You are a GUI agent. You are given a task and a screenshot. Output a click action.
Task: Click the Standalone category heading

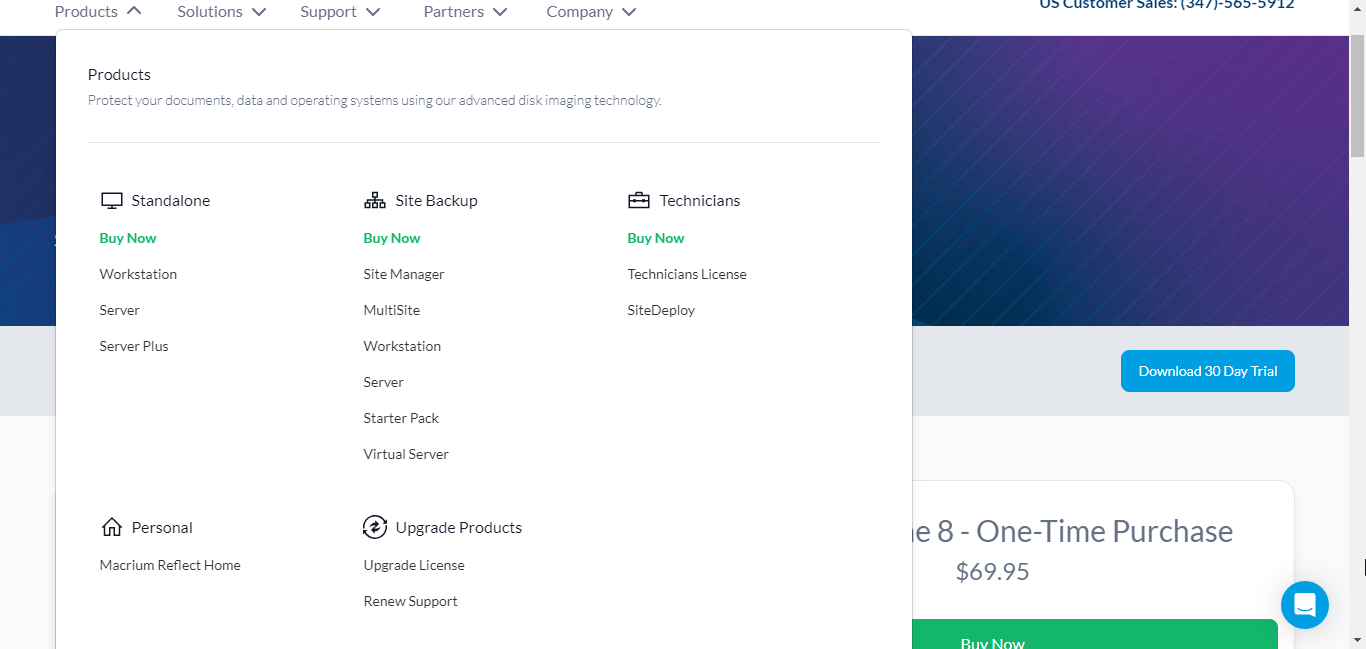pyautogui.click(x=171, y=200)
